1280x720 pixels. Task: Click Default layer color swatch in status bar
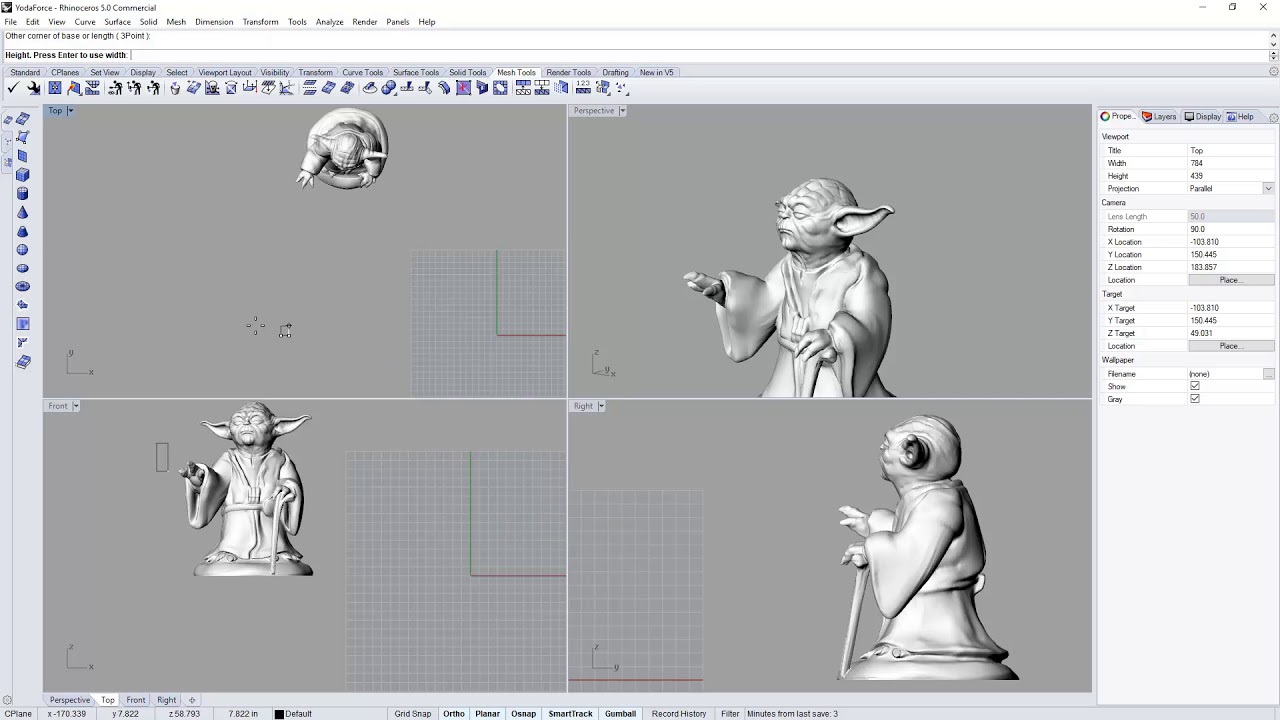[280, 714]
